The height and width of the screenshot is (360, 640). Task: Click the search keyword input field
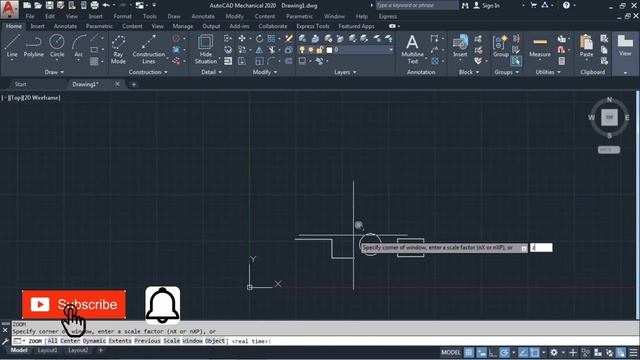pyautogui.click(x=417, y=5)
